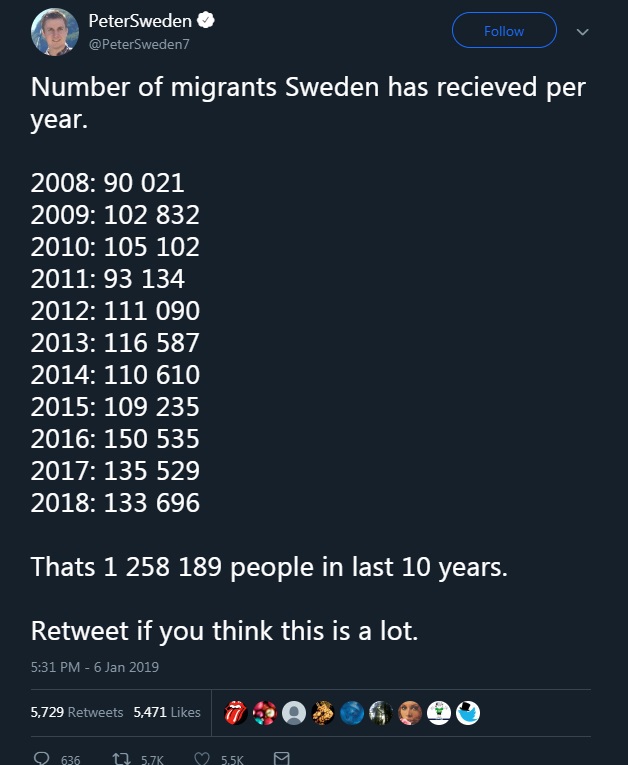This screenshot has width=628, height=765.
Task: Click the blue globe liker avatar
Action: [352, 713]
